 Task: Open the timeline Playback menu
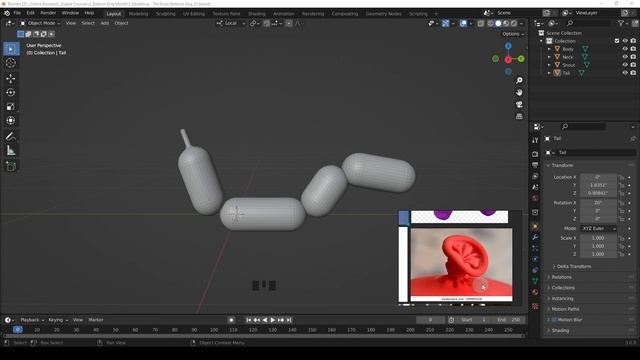pyautogui.click(x=32, y=320)
